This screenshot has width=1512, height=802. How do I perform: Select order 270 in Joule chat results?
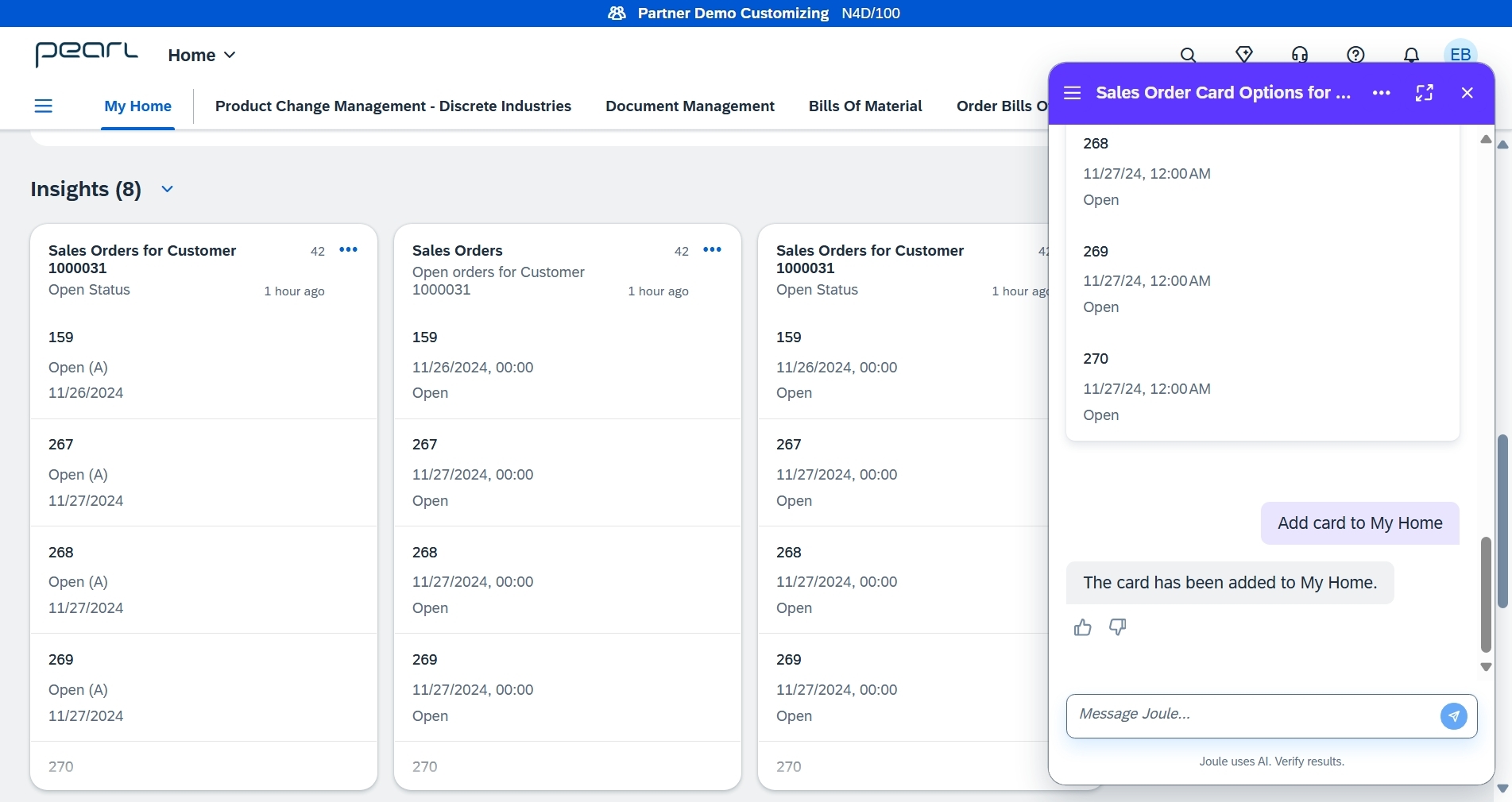(x=1263, y=387)
